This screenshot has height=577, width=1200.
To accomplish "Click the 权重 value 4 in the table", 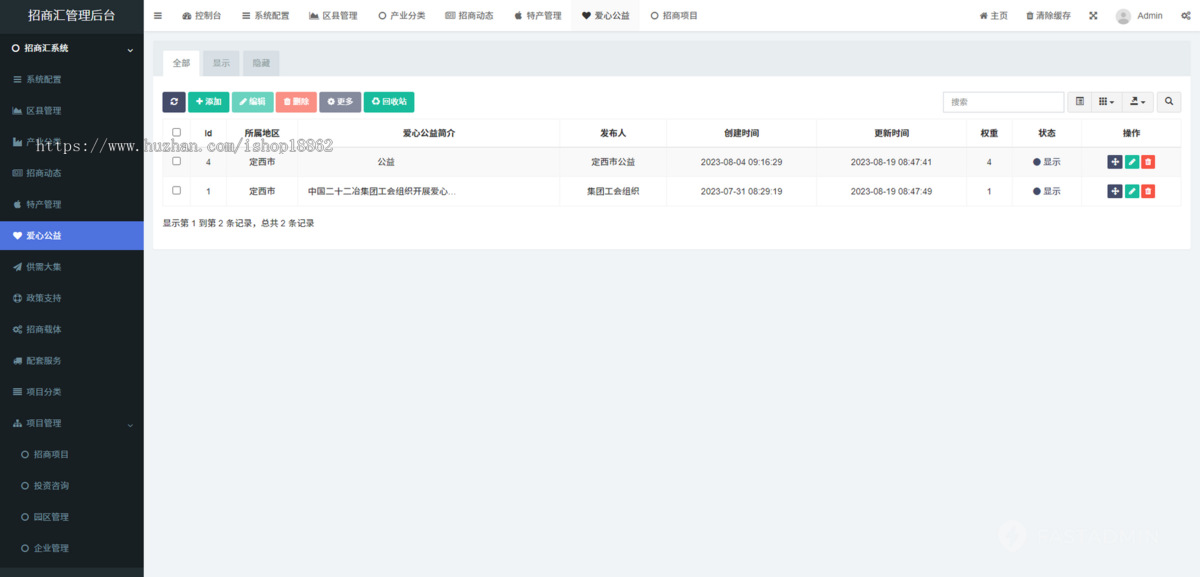I will click(x=988, y=161).
